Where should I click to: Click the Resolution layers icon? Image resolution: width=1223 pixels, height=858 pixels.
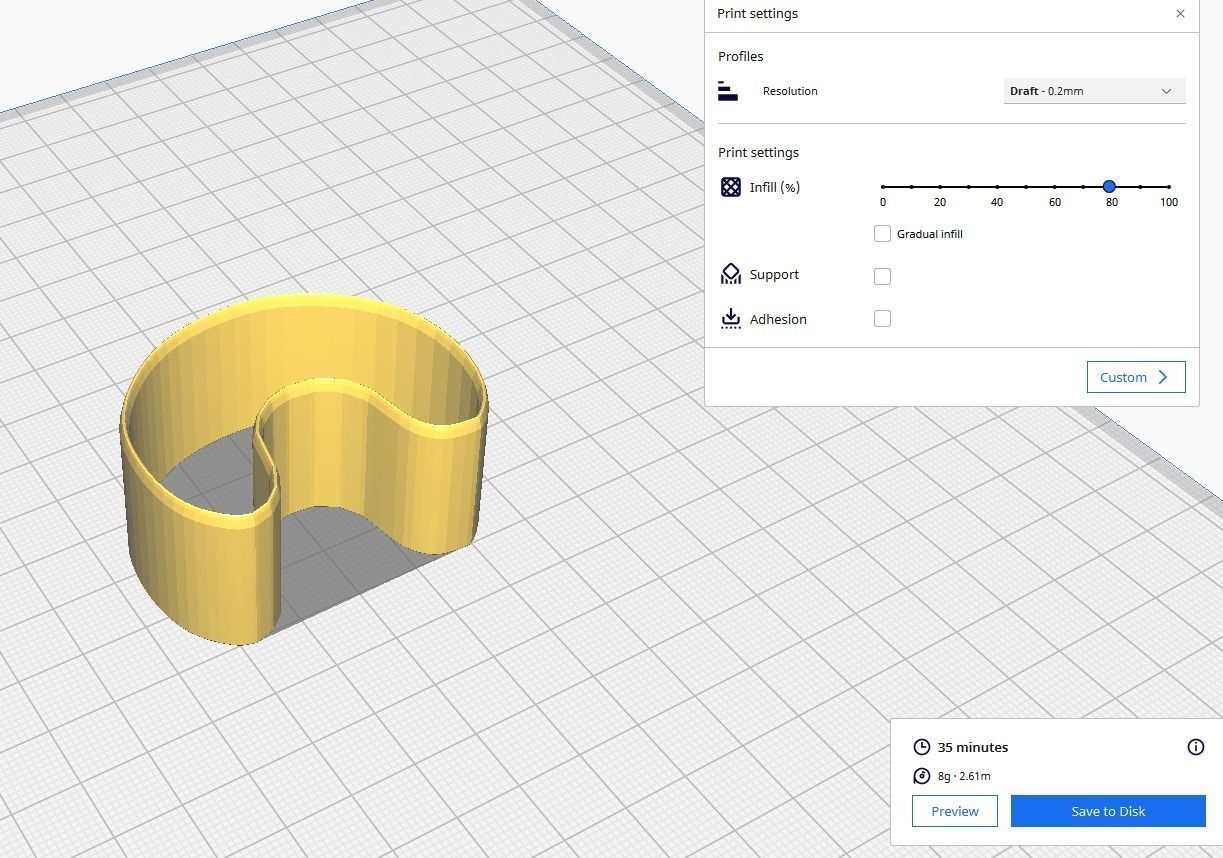click(x=728, y=91)
